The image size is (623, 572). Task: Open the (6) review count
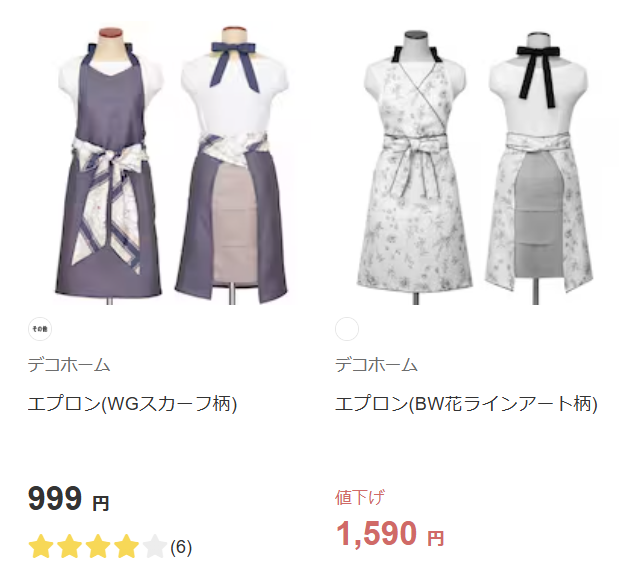[x=181, y=547]
